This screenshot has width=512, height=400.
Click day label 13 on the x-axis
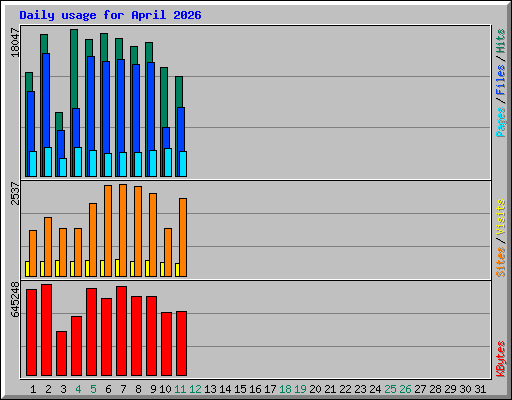[210, 389]
